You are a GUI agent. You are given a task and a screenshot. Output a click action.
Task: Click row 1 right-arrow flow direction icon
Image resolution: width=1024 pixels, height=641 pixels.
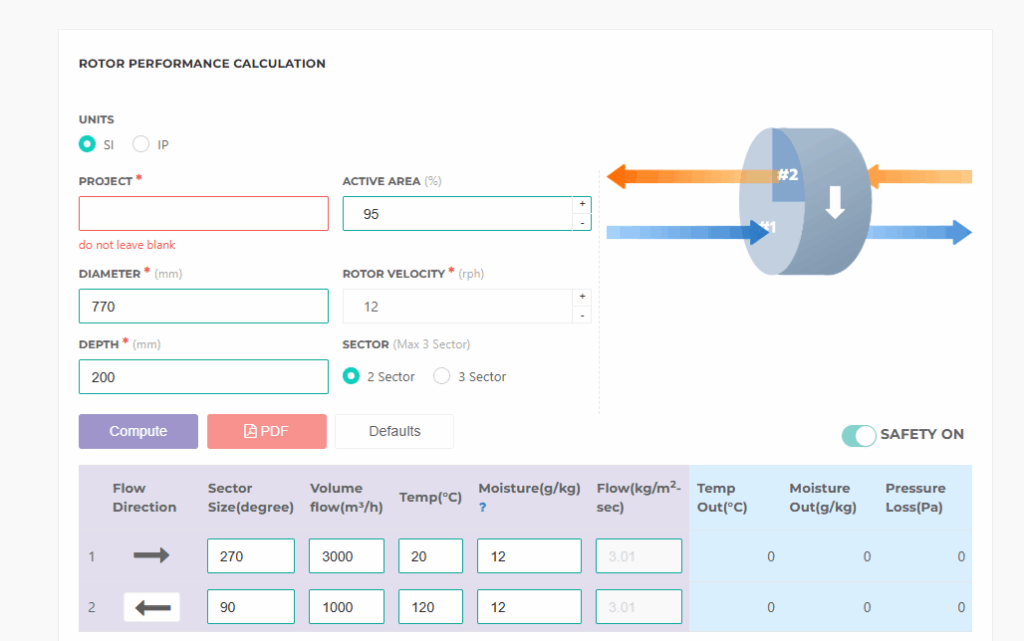(152, 555)
